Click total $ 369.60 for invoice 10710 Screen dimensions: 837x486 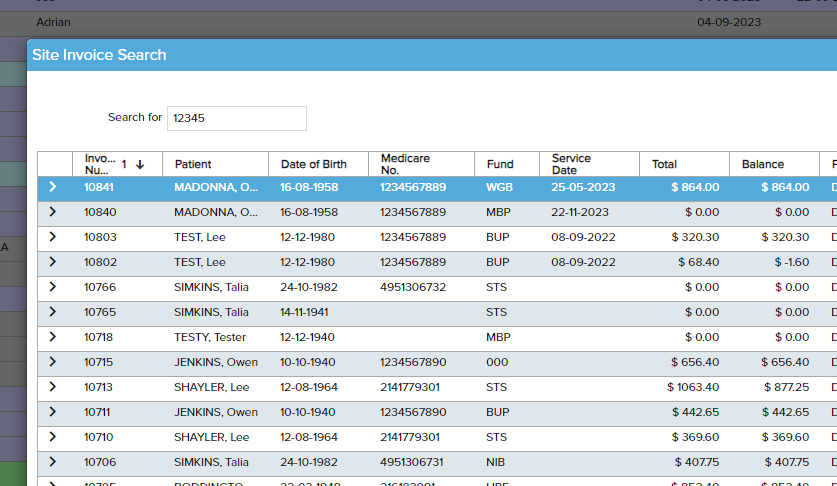point(695,437)
